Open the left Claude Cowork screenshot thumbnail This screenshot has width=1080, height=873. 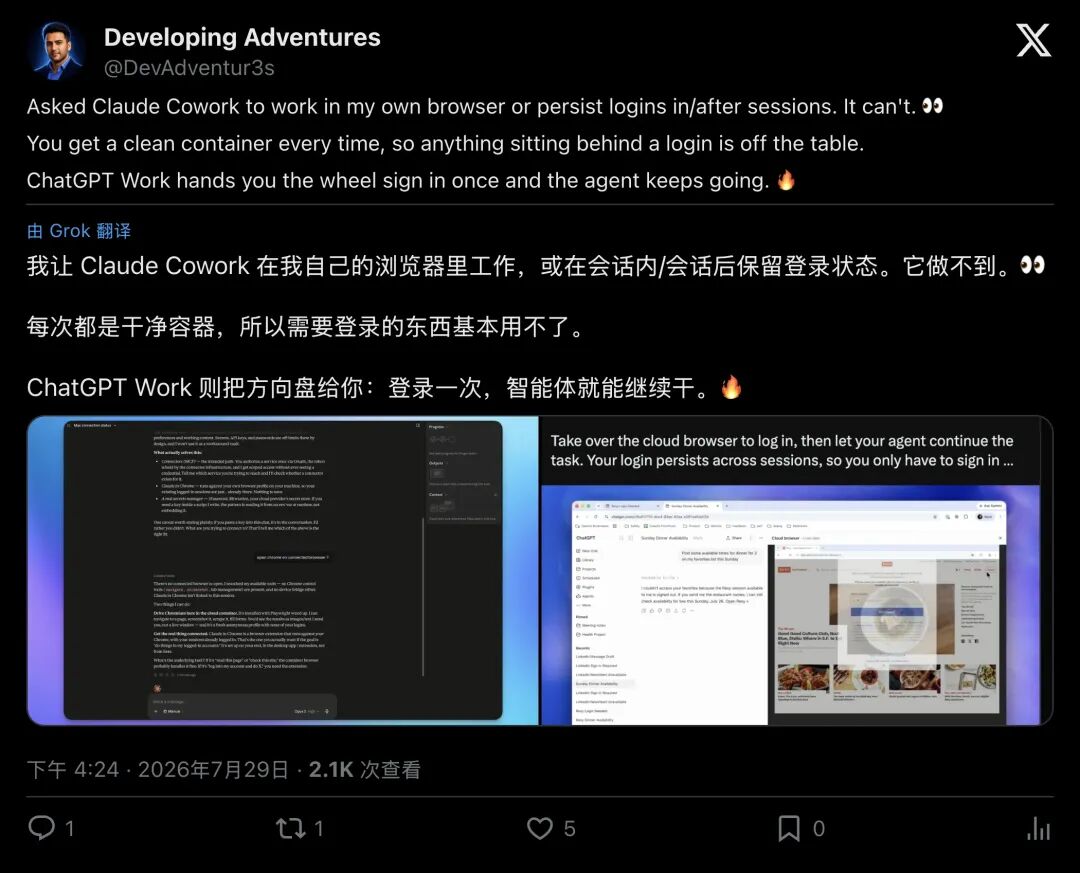(283, 571)
